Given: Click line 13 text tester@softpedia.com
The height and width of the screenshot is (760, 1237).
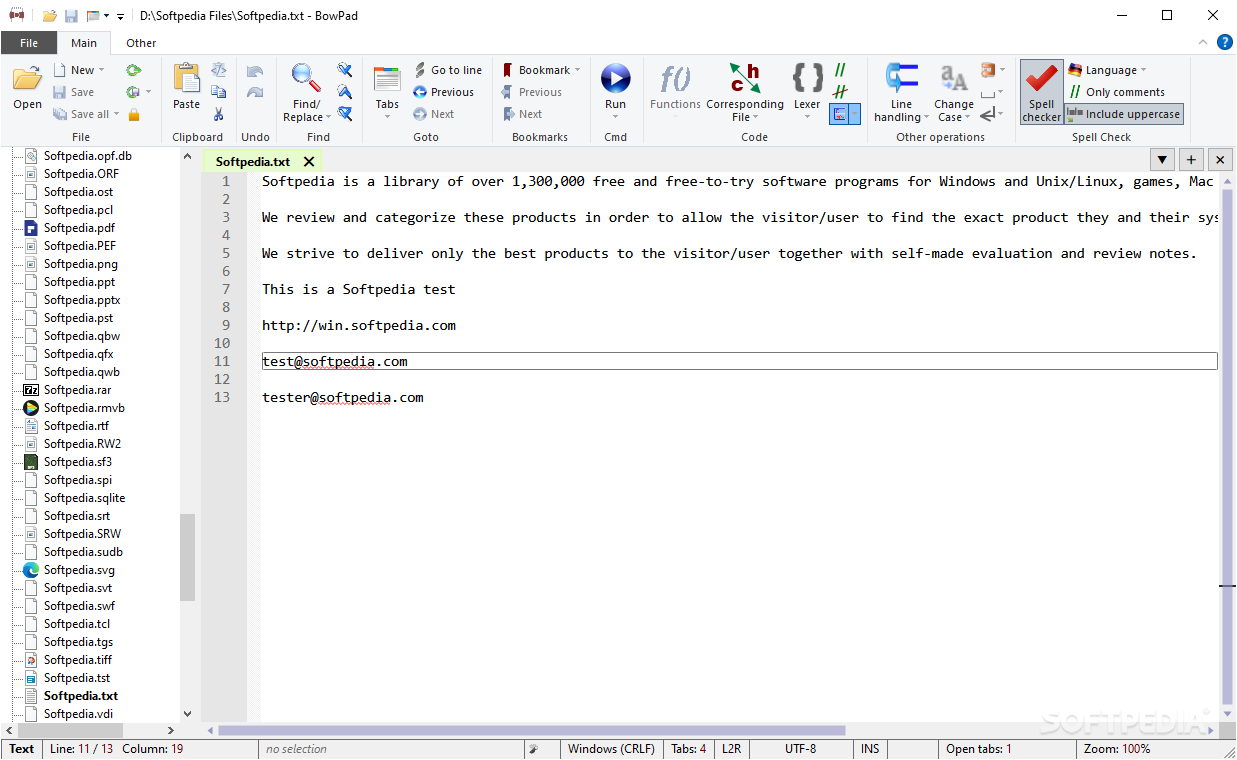Looking at the screenshot, I should tap(343, 397).
